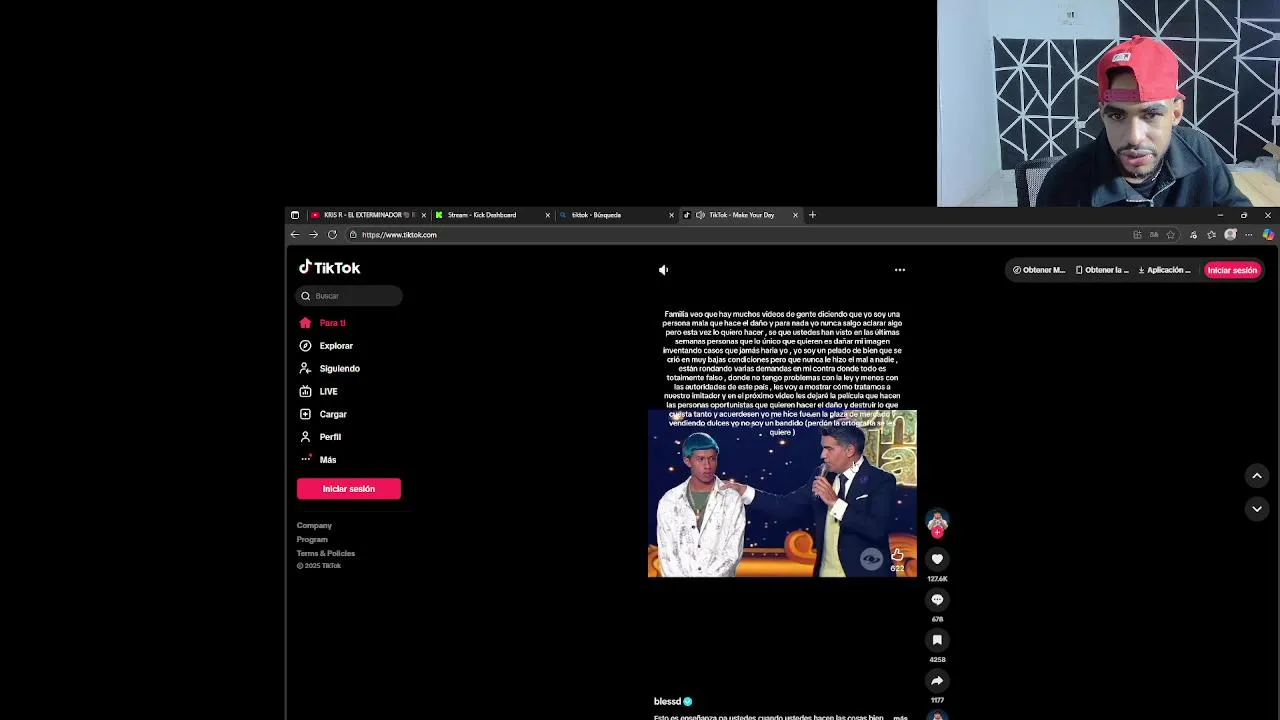Go to next video with down chevron
Image resolution: width=1280 pixels, height=720 pixels.
pos(1257,509)
